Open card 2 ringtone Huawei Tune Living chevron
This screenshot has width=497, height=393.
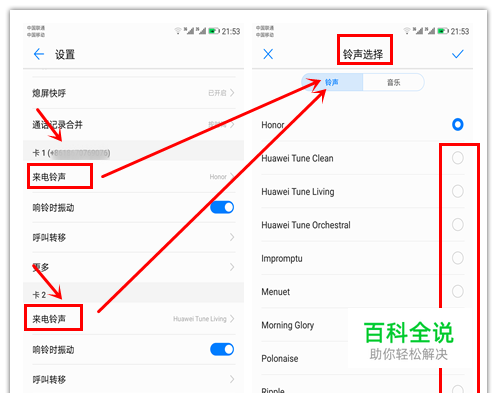click(232, 319)
